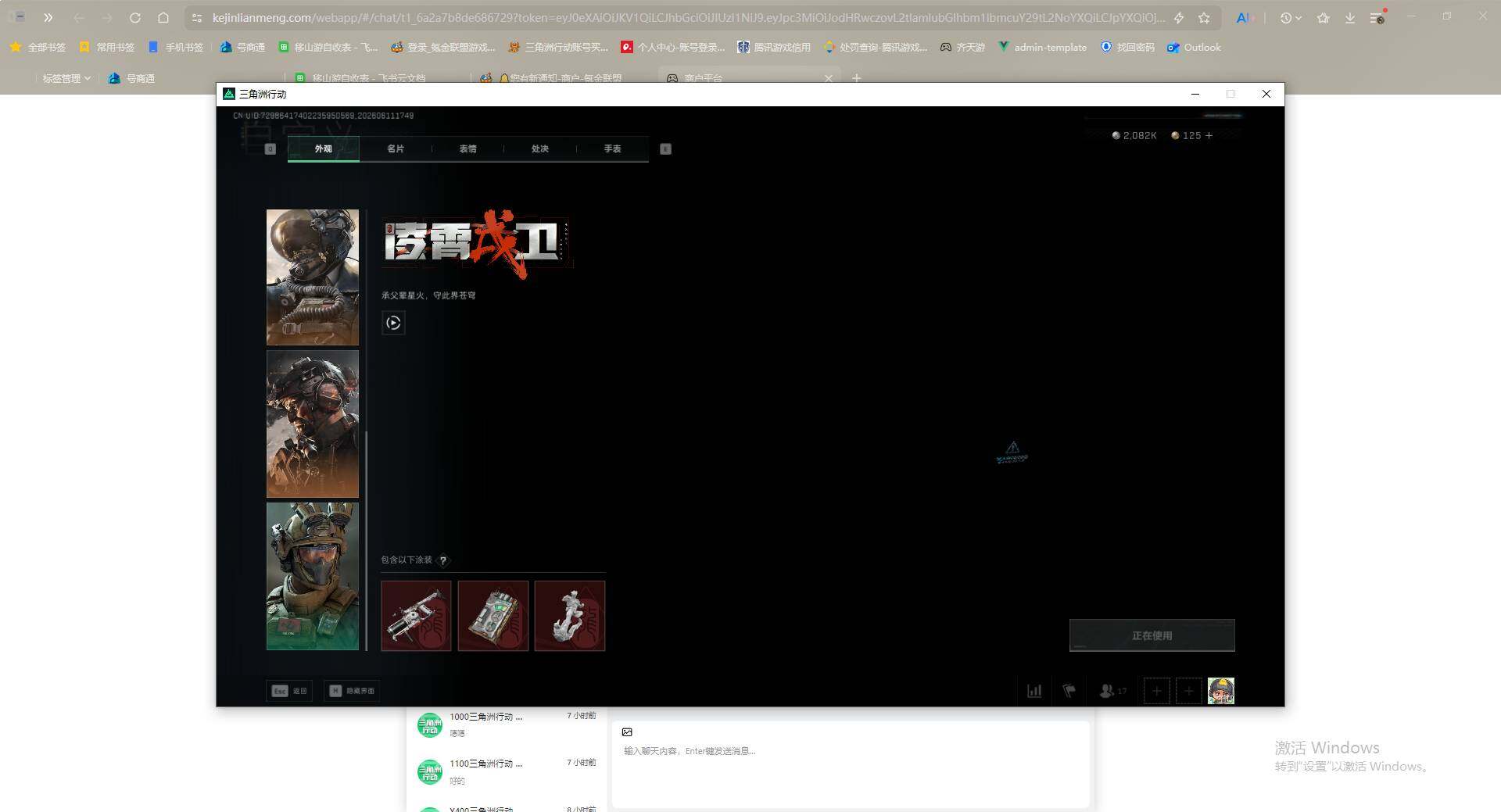1501x812 pixels.
Task: Open the white charm skin item
Action: 569,616
